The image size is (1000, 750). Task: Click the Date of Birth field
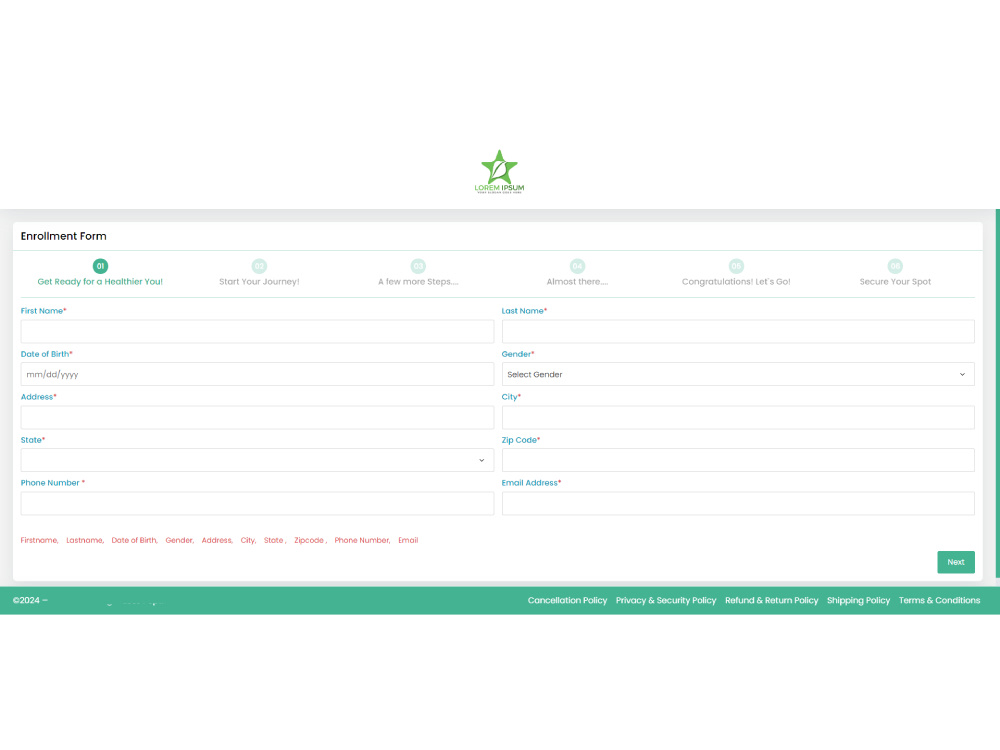(257, 374)
